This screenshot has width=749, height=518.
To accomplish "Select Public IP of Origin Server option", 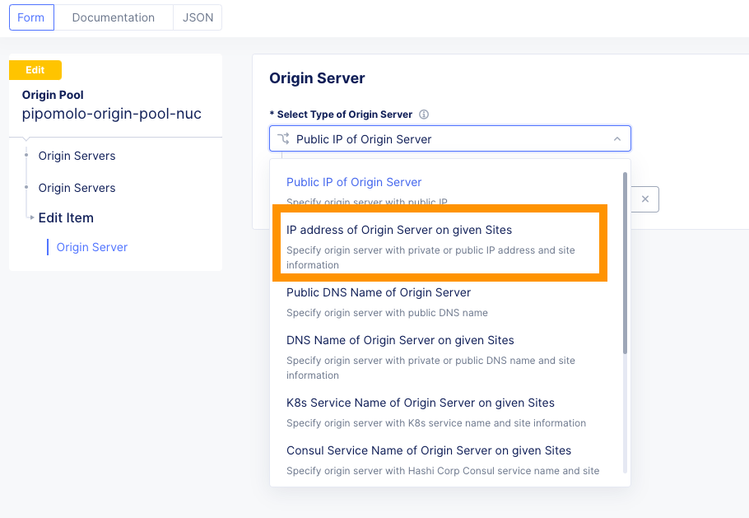I will [x=354, y=182].
